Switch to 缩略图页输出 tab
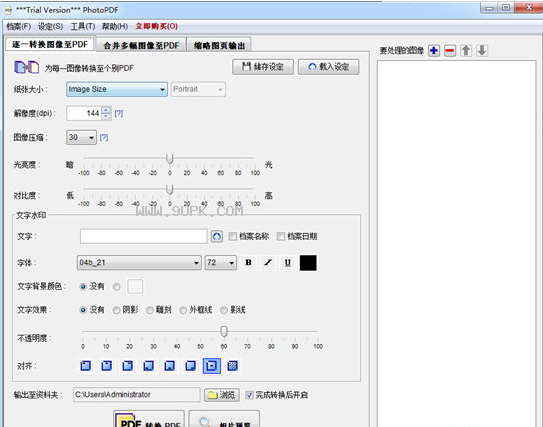 click(x=219, y=45)
